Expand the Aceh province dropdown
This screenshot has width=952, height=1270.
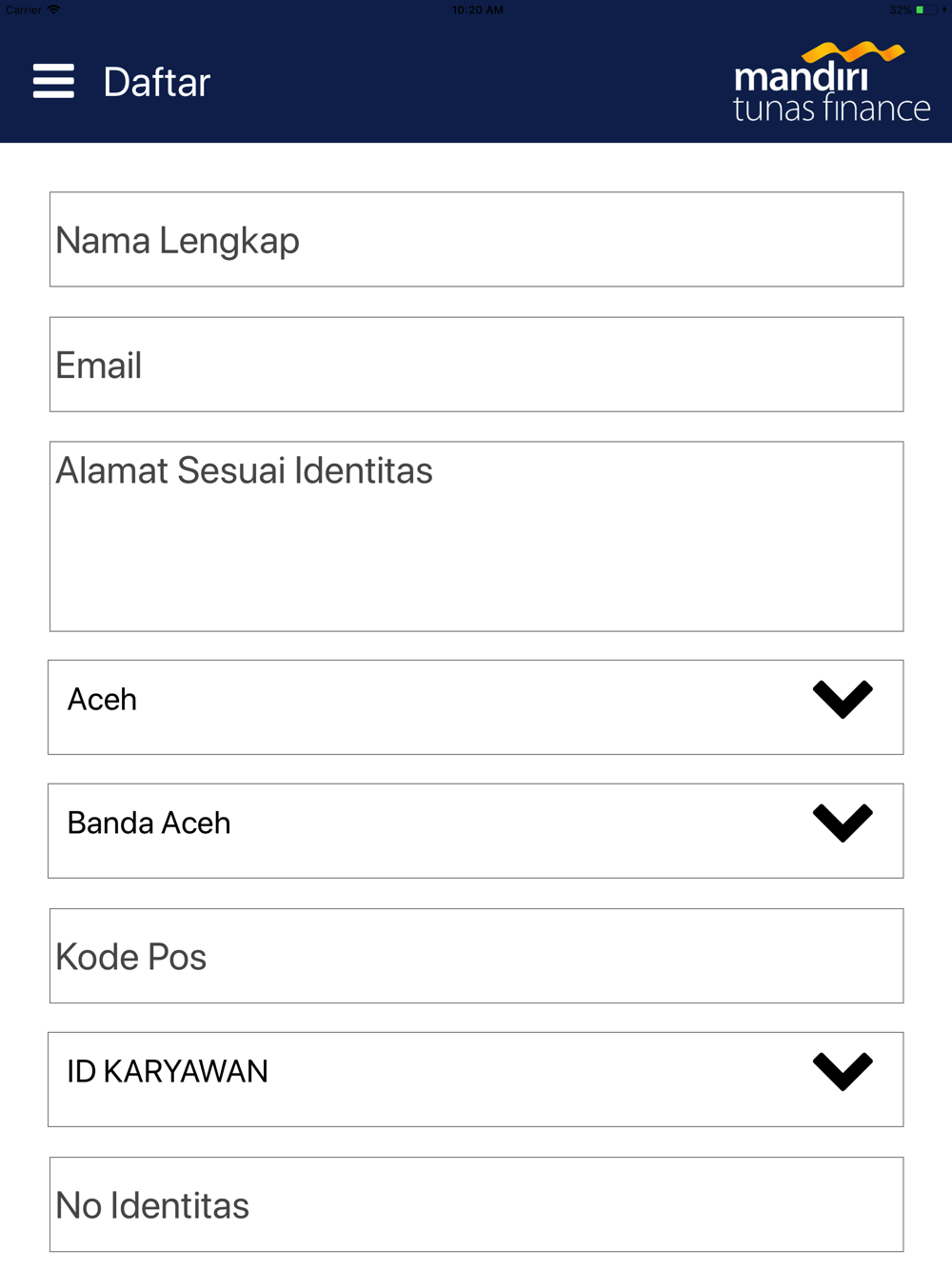(x=476, y=707)
